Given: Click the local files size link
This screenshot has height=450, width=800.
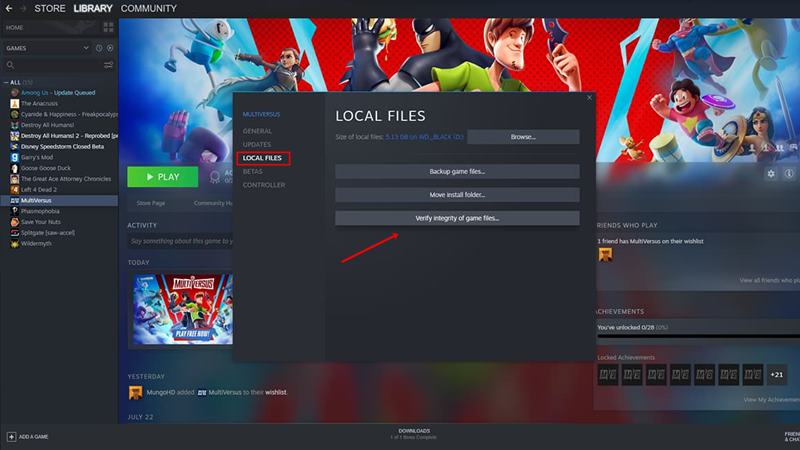Looking at the screenshot, I should [x=424, y=137].
